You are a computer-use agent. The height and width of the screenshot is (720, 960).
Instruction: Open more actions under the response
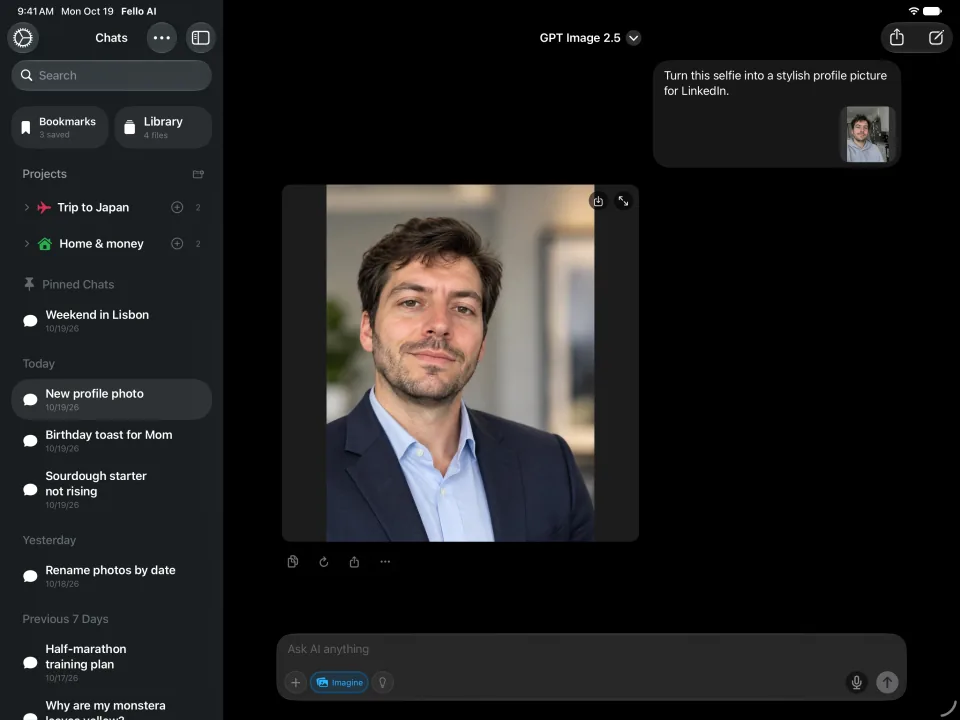pyautogui.click(x=385, y=561)
